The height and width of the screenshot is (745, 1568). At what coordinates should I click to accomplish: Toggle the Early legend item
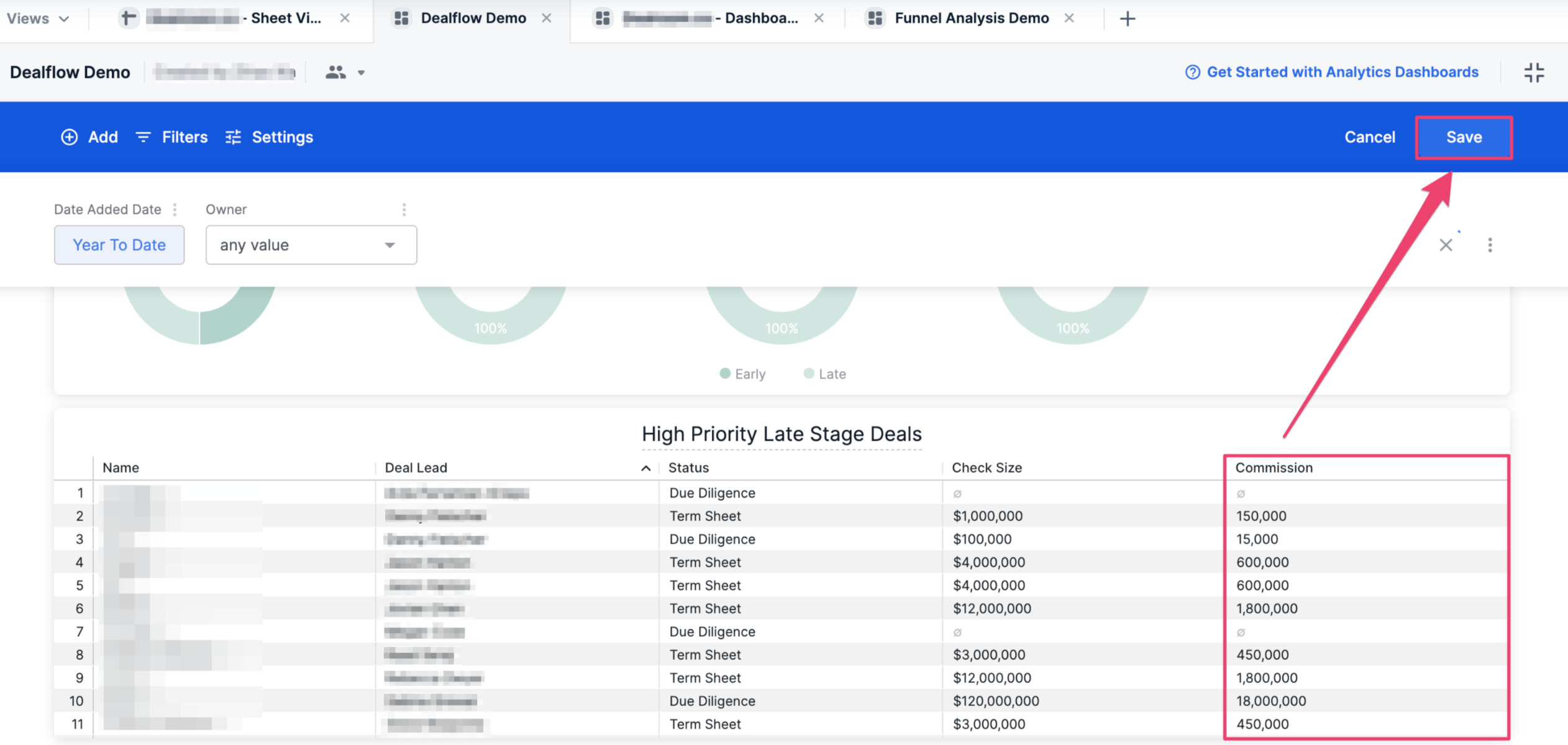pyautogui.click(x=742, y=373)
